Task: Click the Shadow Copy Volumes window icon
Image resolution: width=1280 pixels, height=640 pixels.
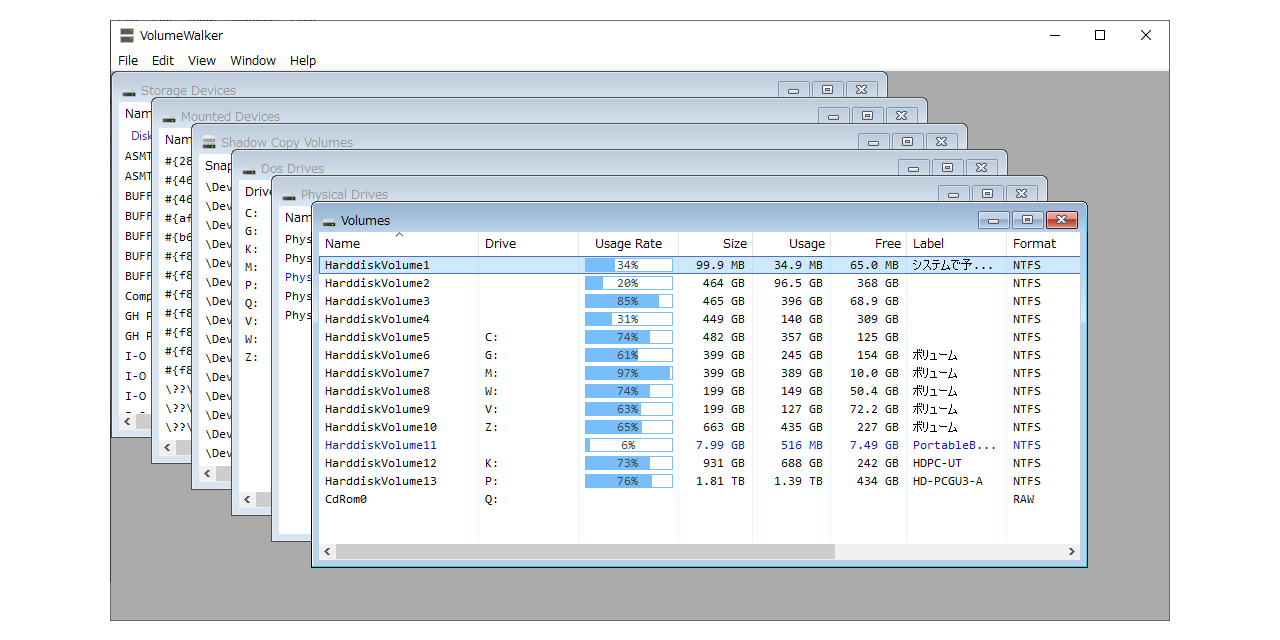Action: point(208,143)
